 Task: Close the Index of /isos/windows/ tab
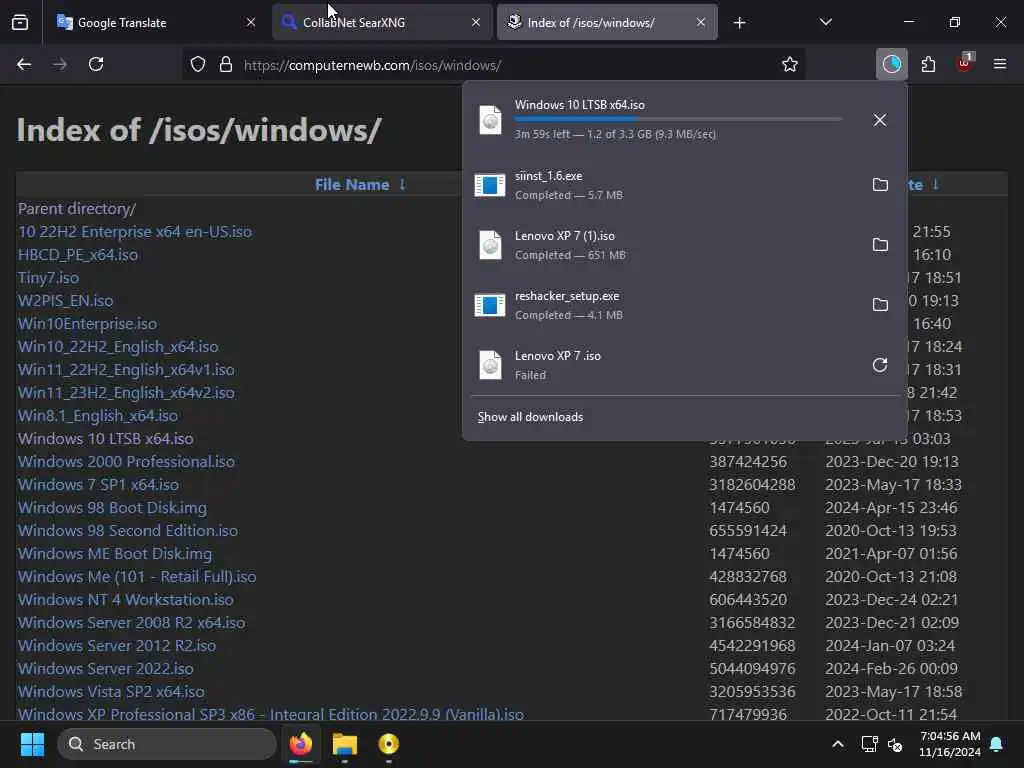coord(701,22)
